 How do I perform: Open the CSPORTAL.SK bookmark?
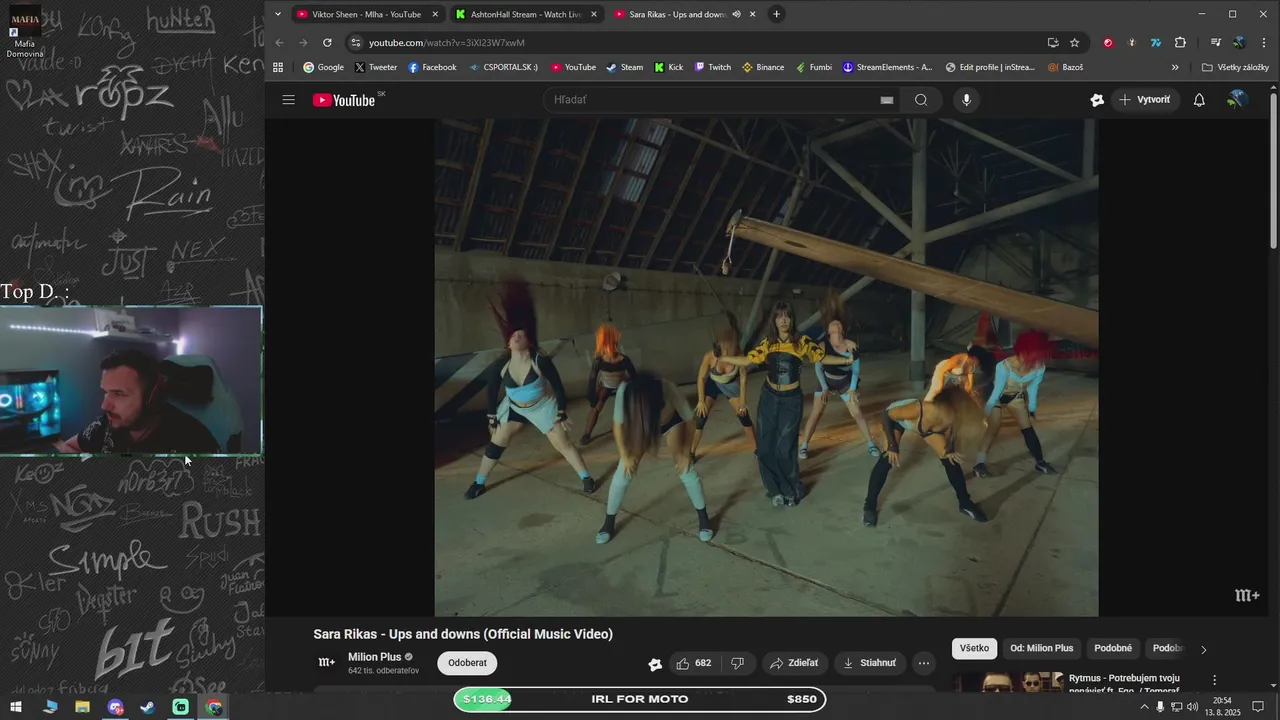click(x=503, y=67)
